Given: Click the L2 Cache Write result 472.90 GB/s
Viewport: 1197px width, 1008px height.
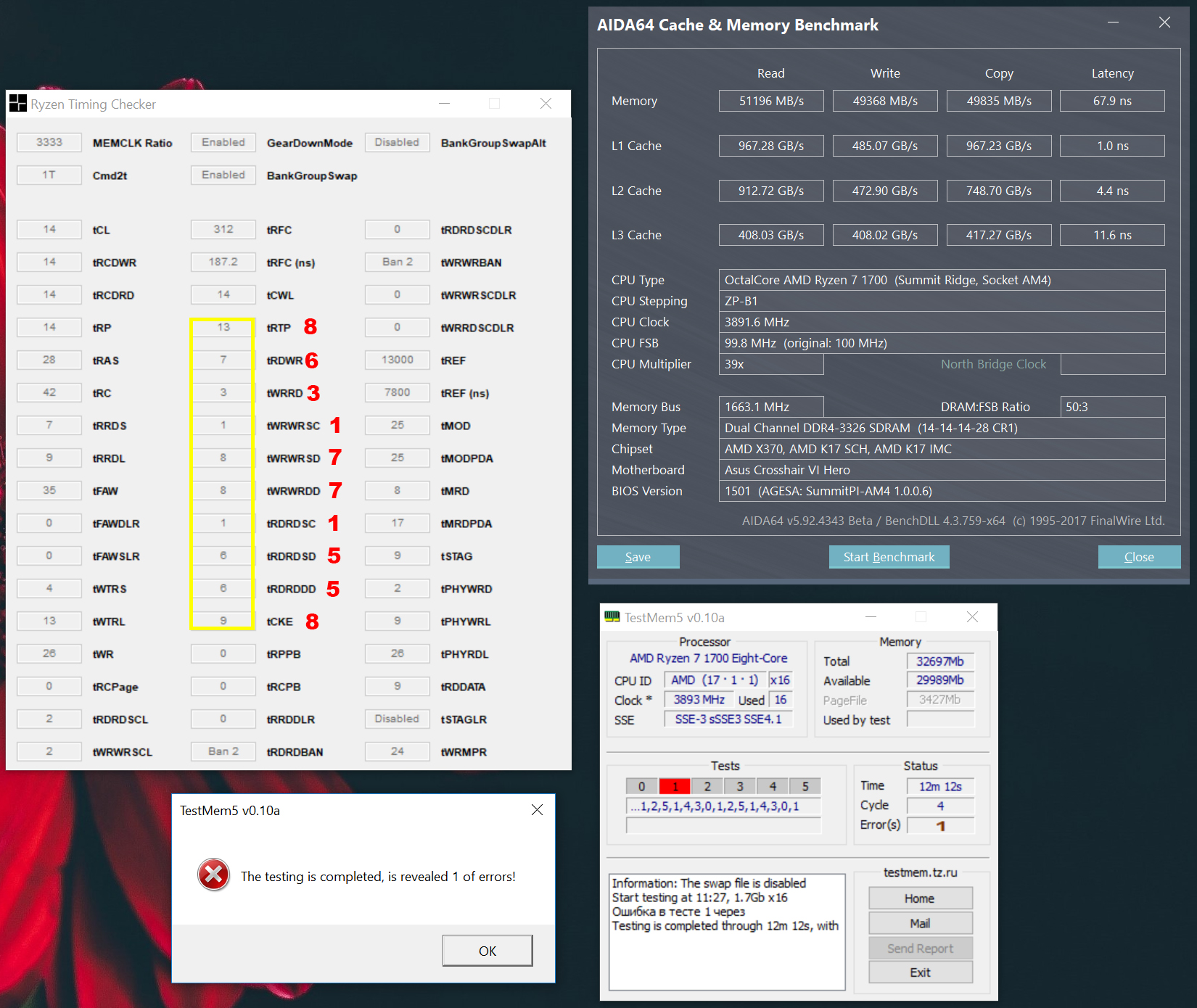Looking at the screenshot, I should (x=885, y=191).
